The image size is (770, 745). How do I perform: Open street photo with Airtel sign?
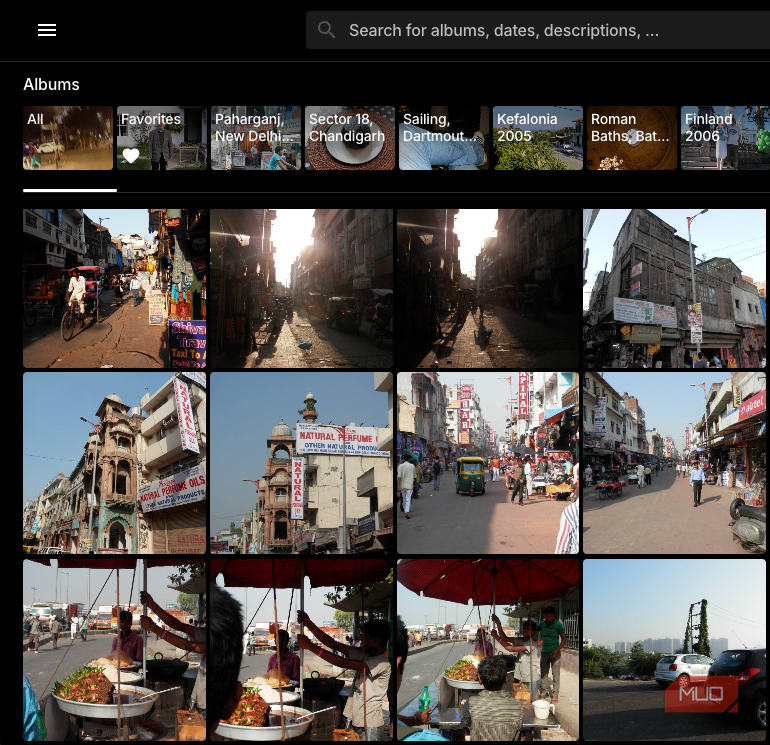tap(674, 463)
